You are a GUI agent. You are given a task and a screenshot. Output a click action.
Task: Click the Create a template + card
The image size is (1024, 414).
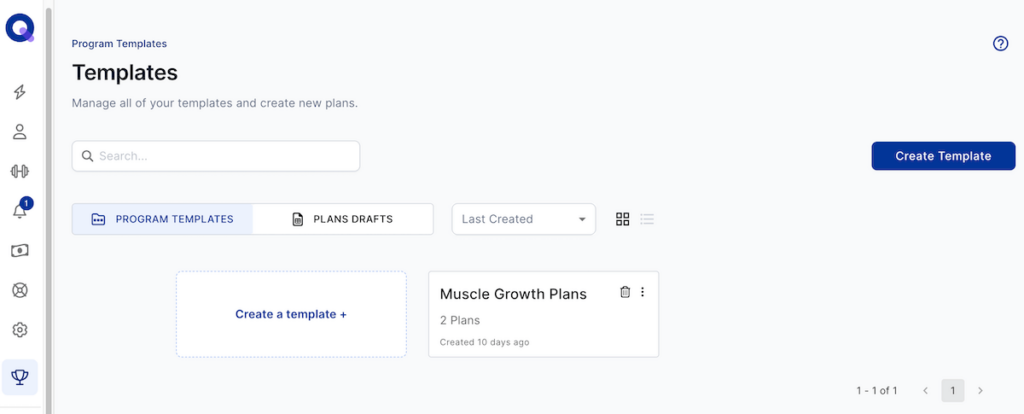point(291,314)
